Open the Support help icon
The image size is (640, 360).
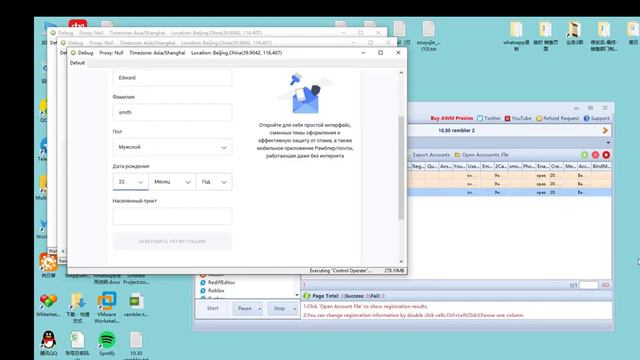tap(586, 118)
